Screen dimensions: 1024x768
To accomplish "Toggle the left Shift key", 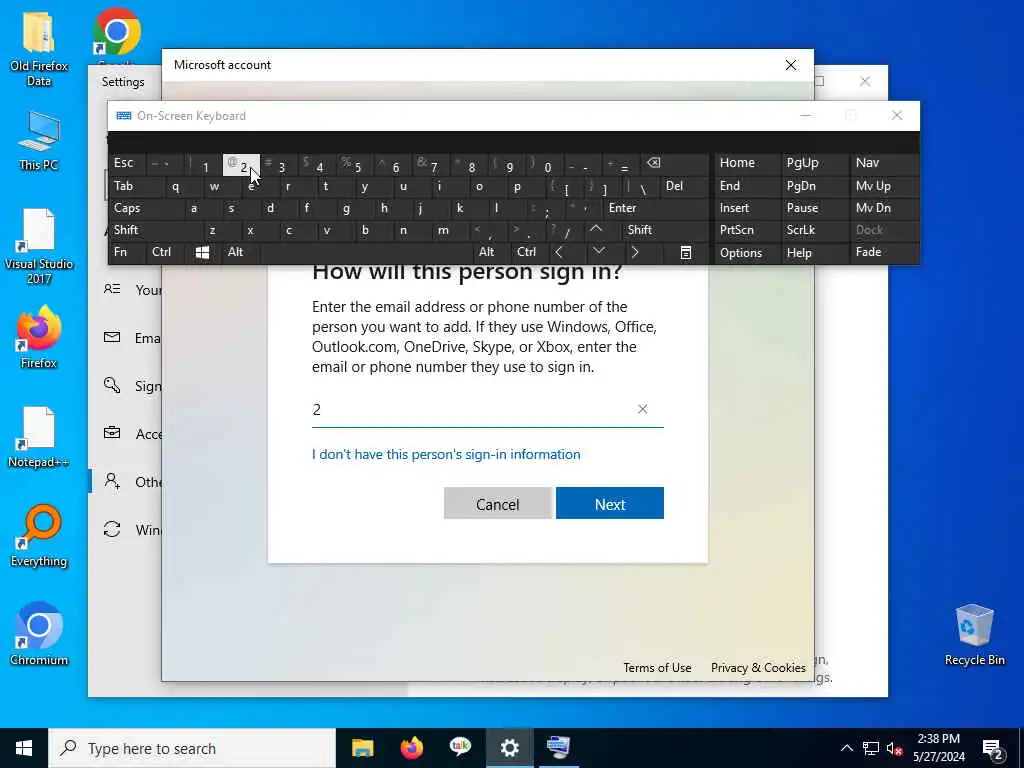I will pos(154,230).
